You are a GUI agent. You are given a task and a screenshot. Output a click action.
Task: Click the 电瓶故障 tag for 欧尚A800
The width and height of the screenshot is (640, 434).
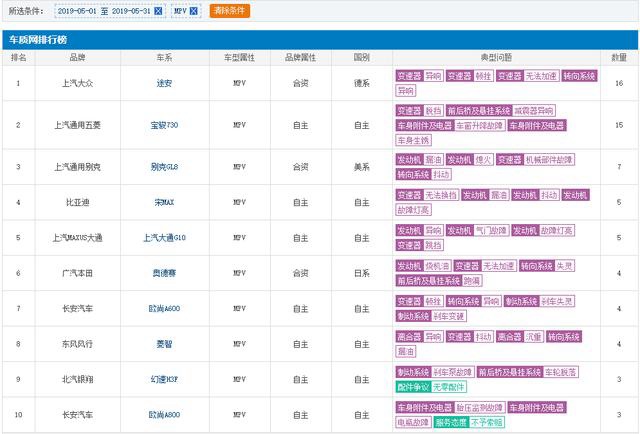click(413, 423)
